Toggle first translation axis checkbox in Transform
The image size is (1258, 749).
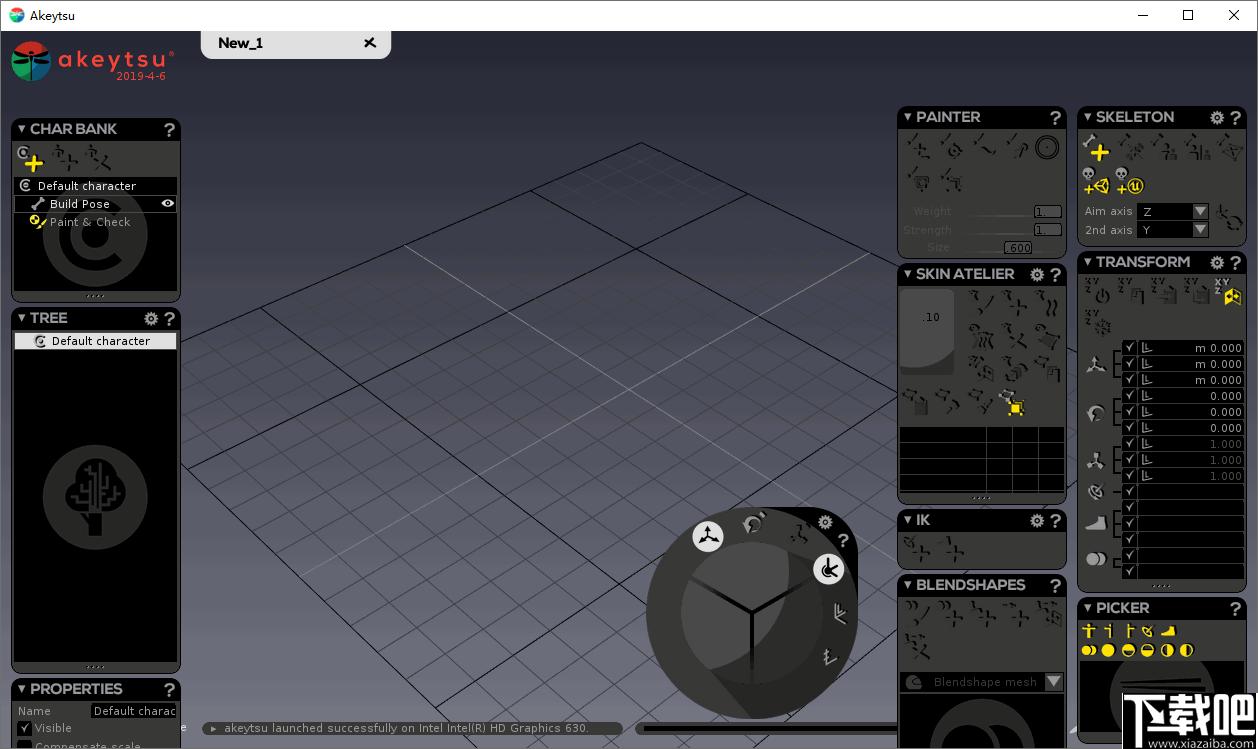[1129, 348]
